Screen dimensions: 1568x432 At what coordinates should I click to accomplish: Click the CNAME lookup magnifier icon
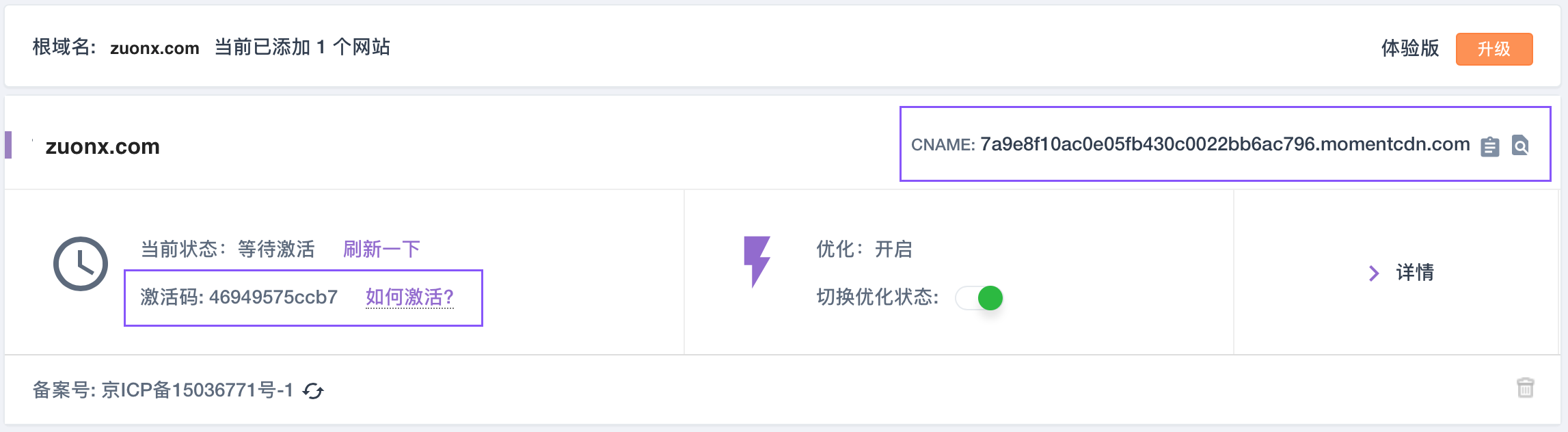(x=1520, y=146)
